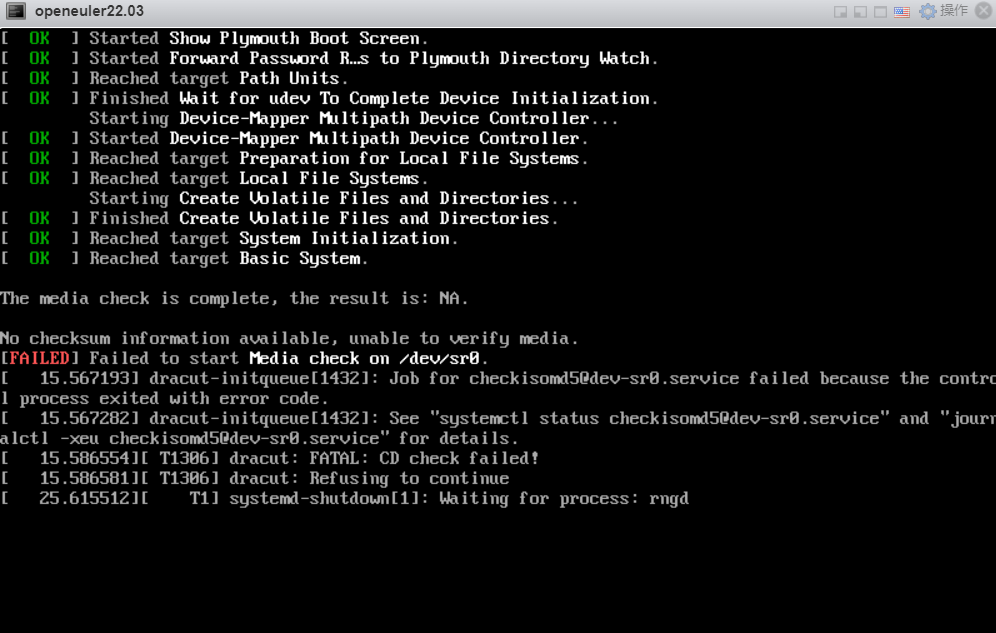Close the console with the X button

click(x=982, y=11)
